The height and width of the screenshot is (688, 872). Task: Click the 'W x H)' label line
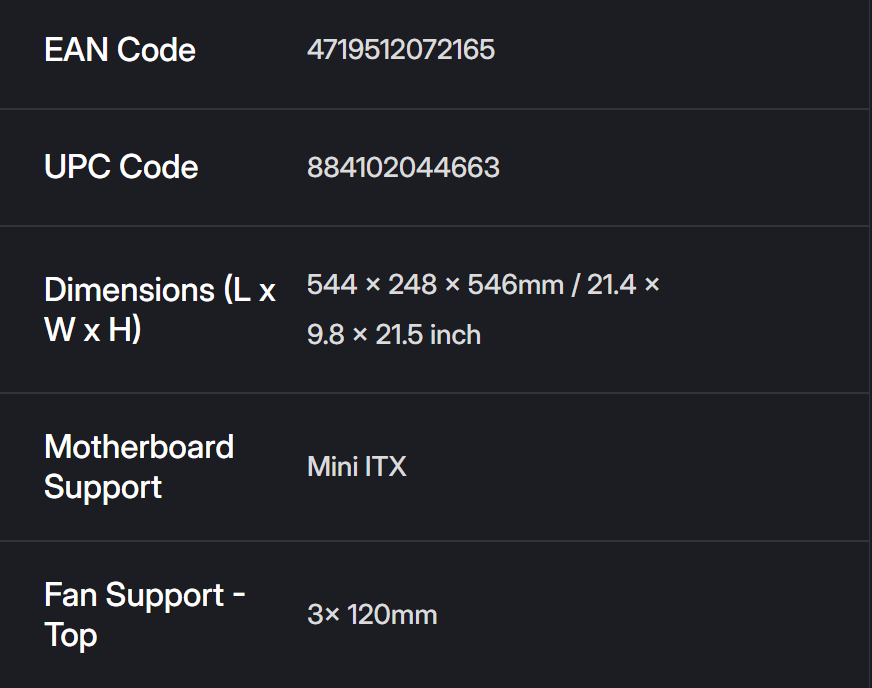point(93,330)
